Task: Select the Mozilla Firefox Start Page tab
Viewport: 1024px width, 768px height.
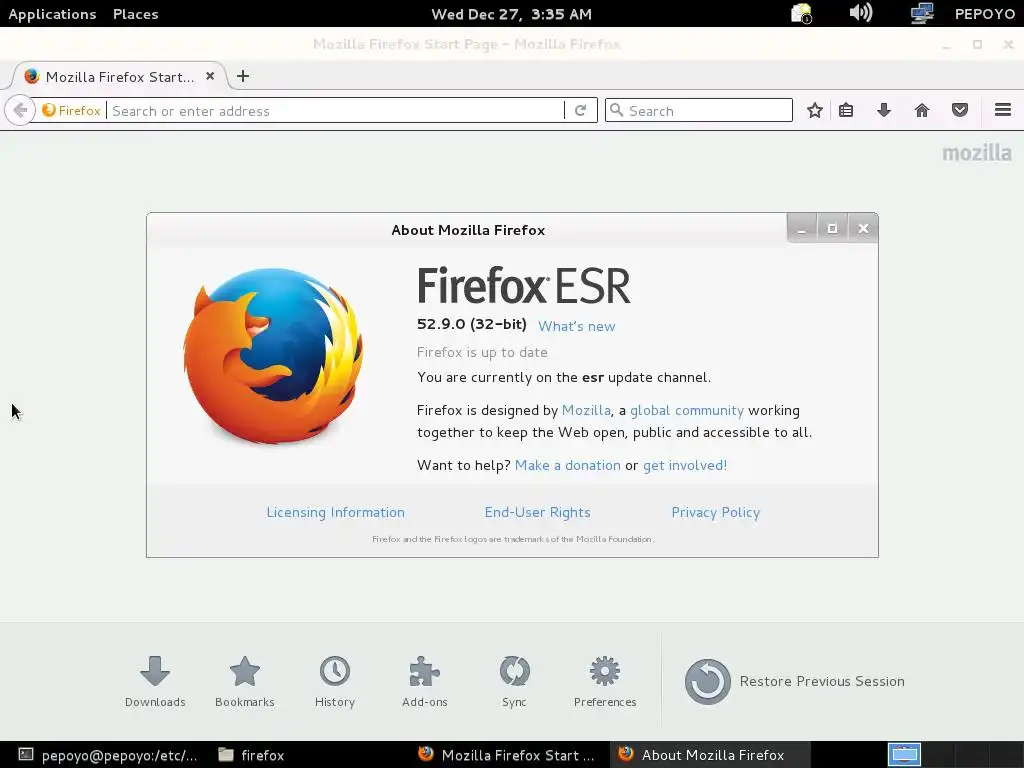Action: (119, 76)
